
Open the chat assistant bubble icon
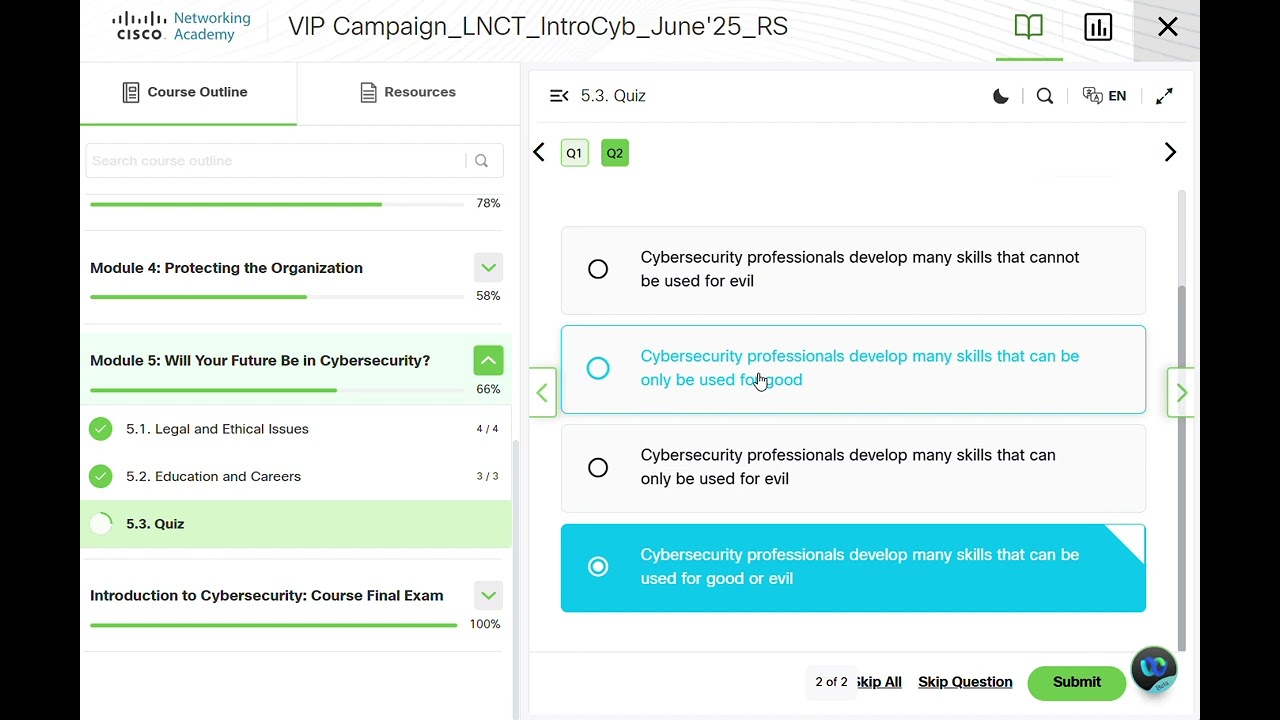pyautogui.click(x=1154, y=669)
